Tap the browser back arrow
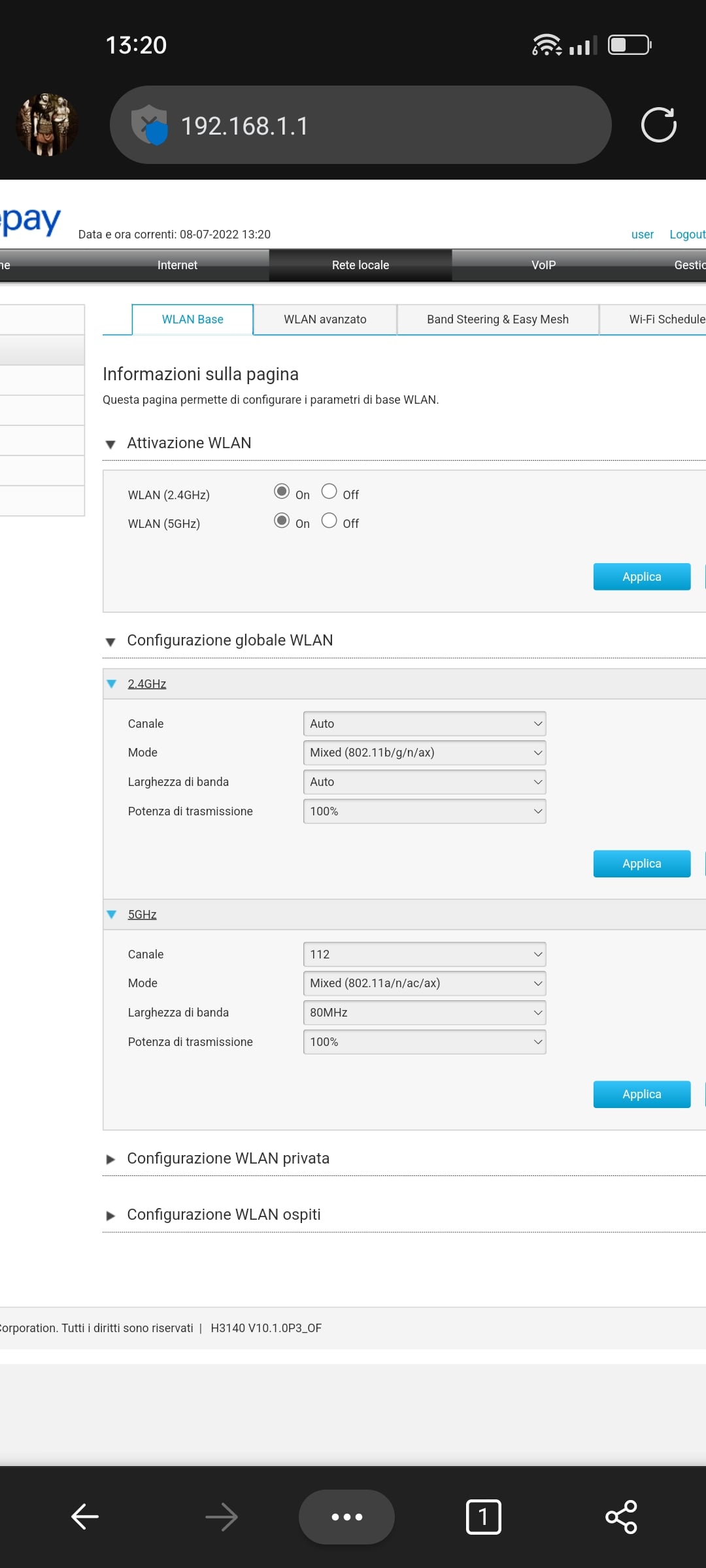The image size is (706, 1568). point(85,1516)
